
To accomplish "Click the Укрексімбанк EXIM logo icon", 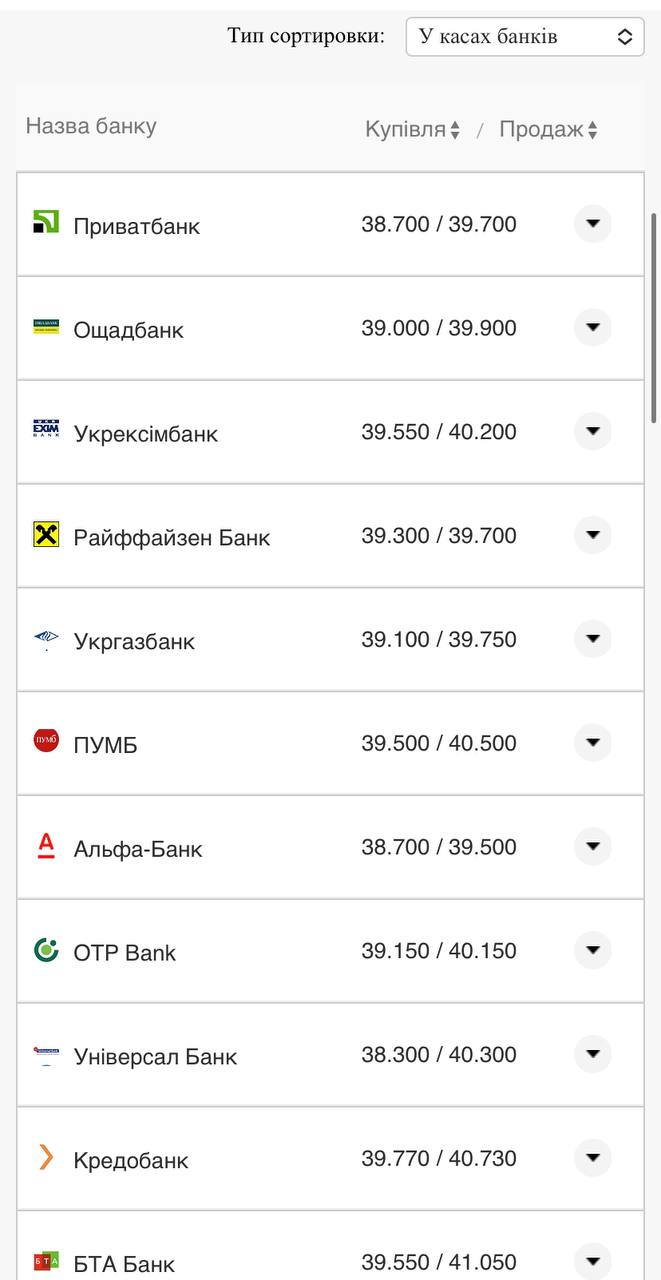I will point(46,431).
